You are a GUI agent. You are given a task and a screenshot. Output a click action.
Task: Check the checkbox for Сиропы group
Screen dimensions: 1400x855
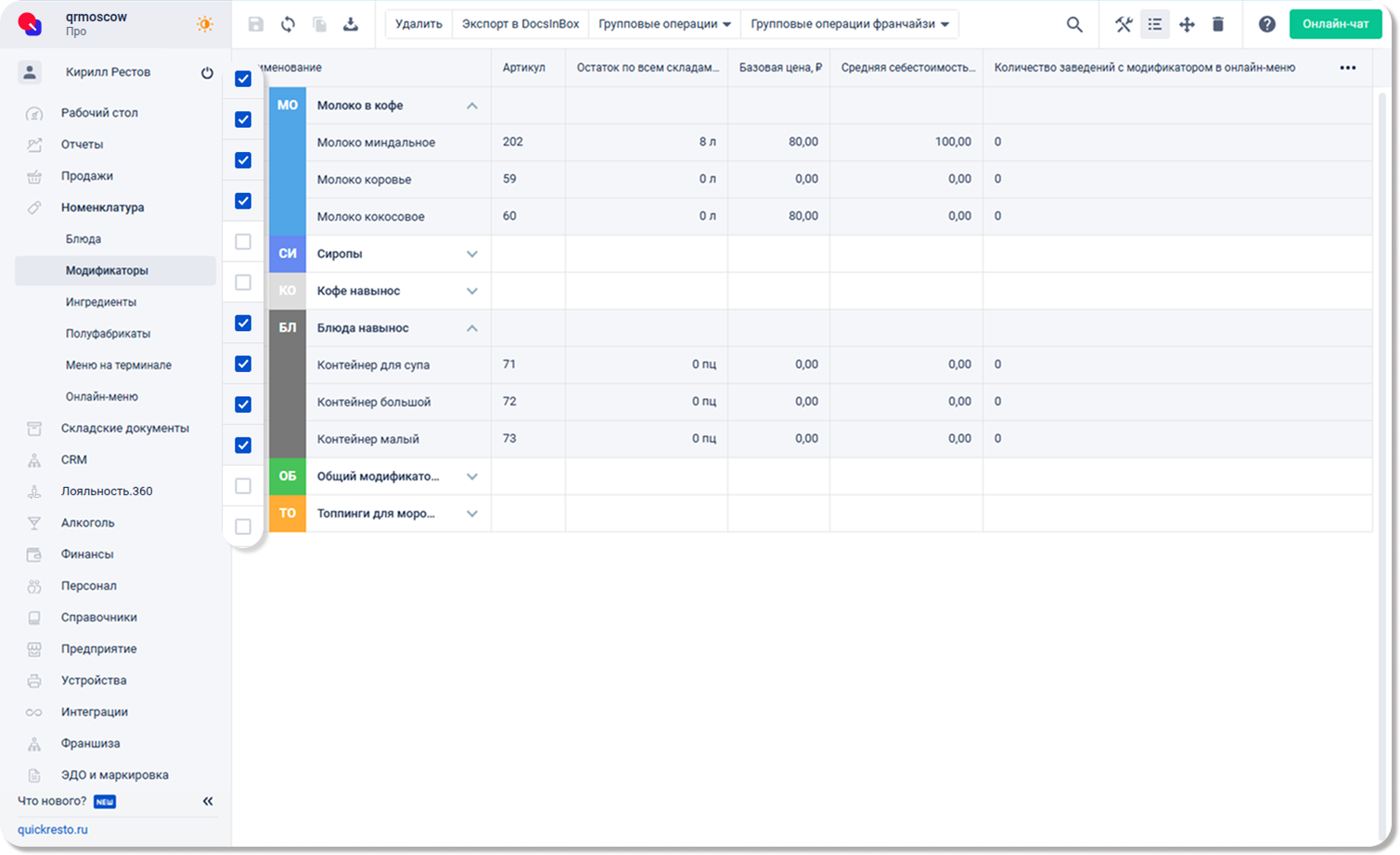click(243, 242)
